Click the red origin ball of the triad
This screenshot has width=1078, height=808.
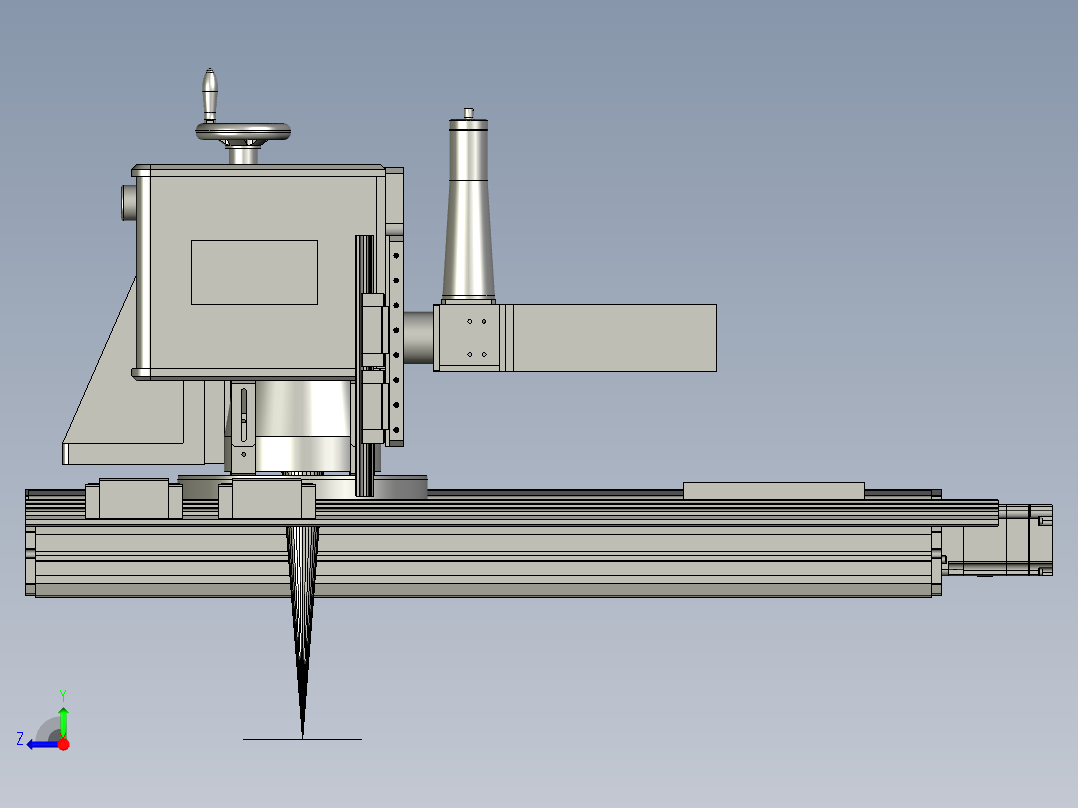coord(64,744)
